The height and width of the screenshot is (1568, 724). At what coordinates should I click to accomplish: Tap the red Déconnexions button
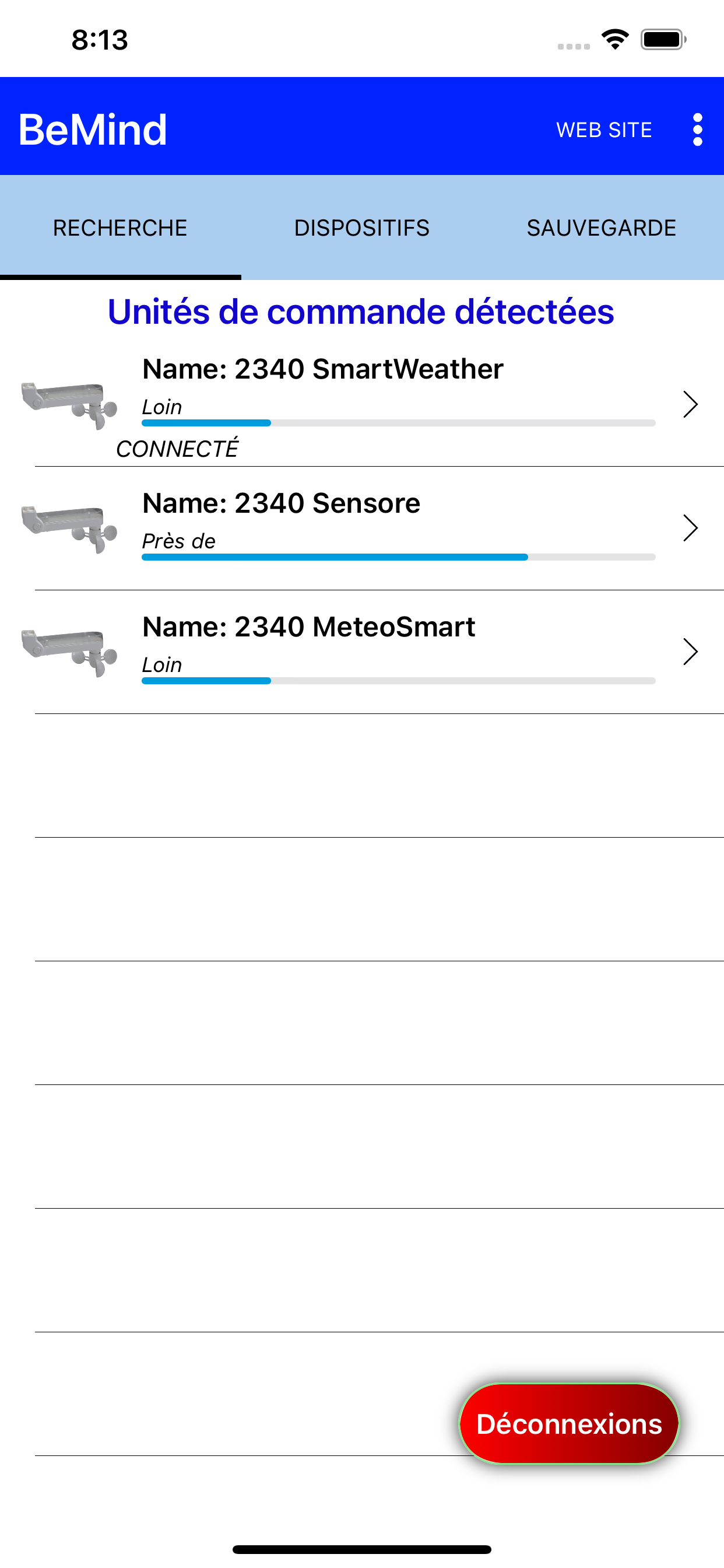(569, 1424)
